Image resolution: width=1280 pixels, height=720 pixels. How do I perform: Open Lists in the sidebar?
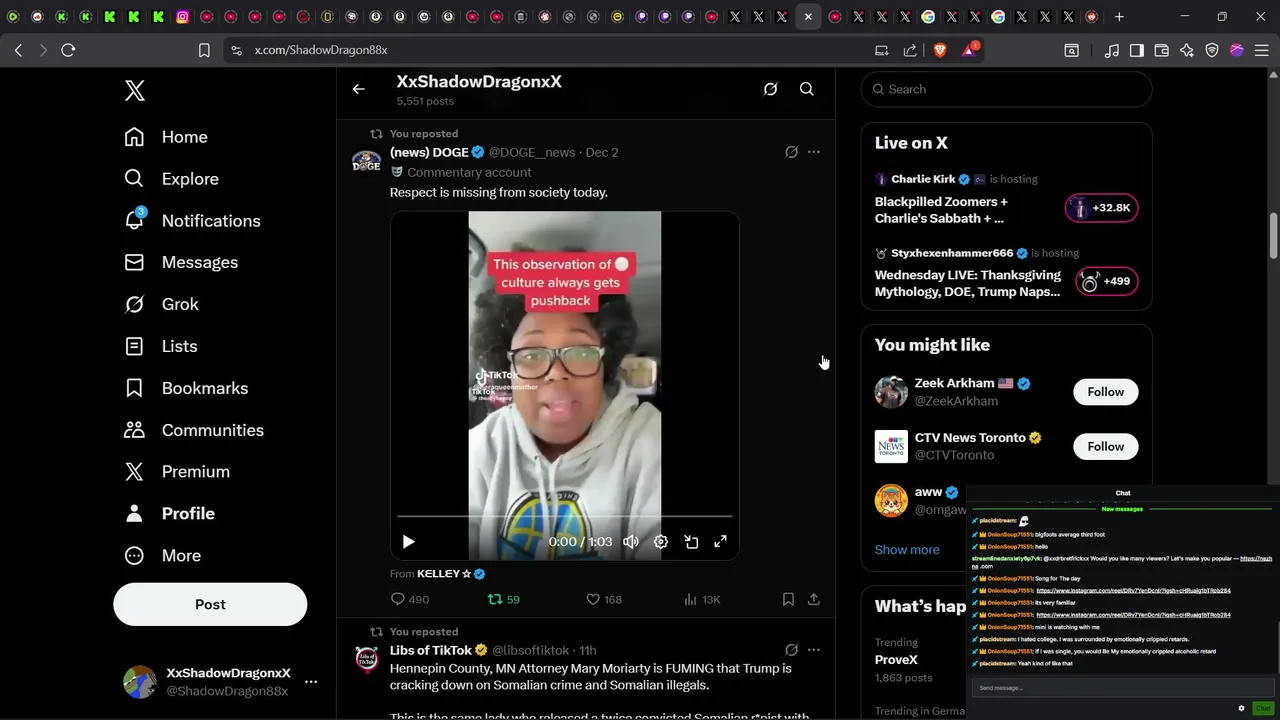(160, 346)
